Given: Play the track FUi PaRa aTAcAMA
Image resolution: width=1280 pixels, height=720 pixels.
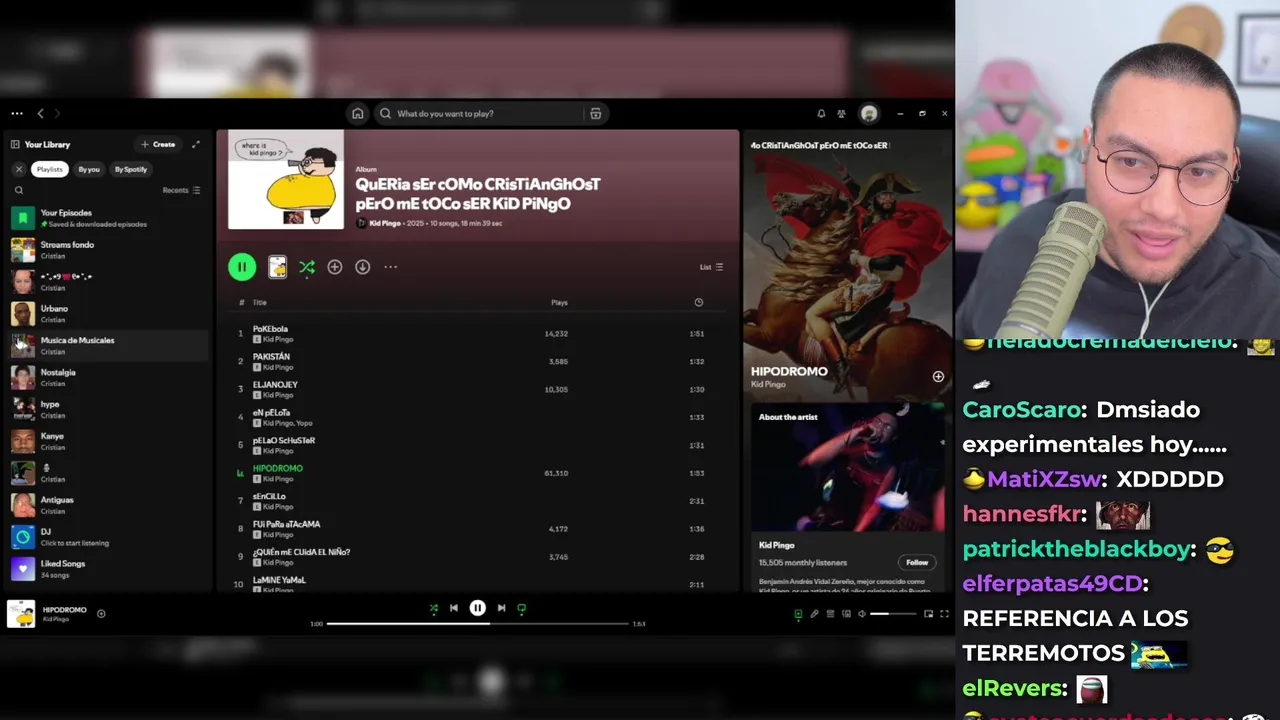Looking at the screenshot, I should click(478, 529).
